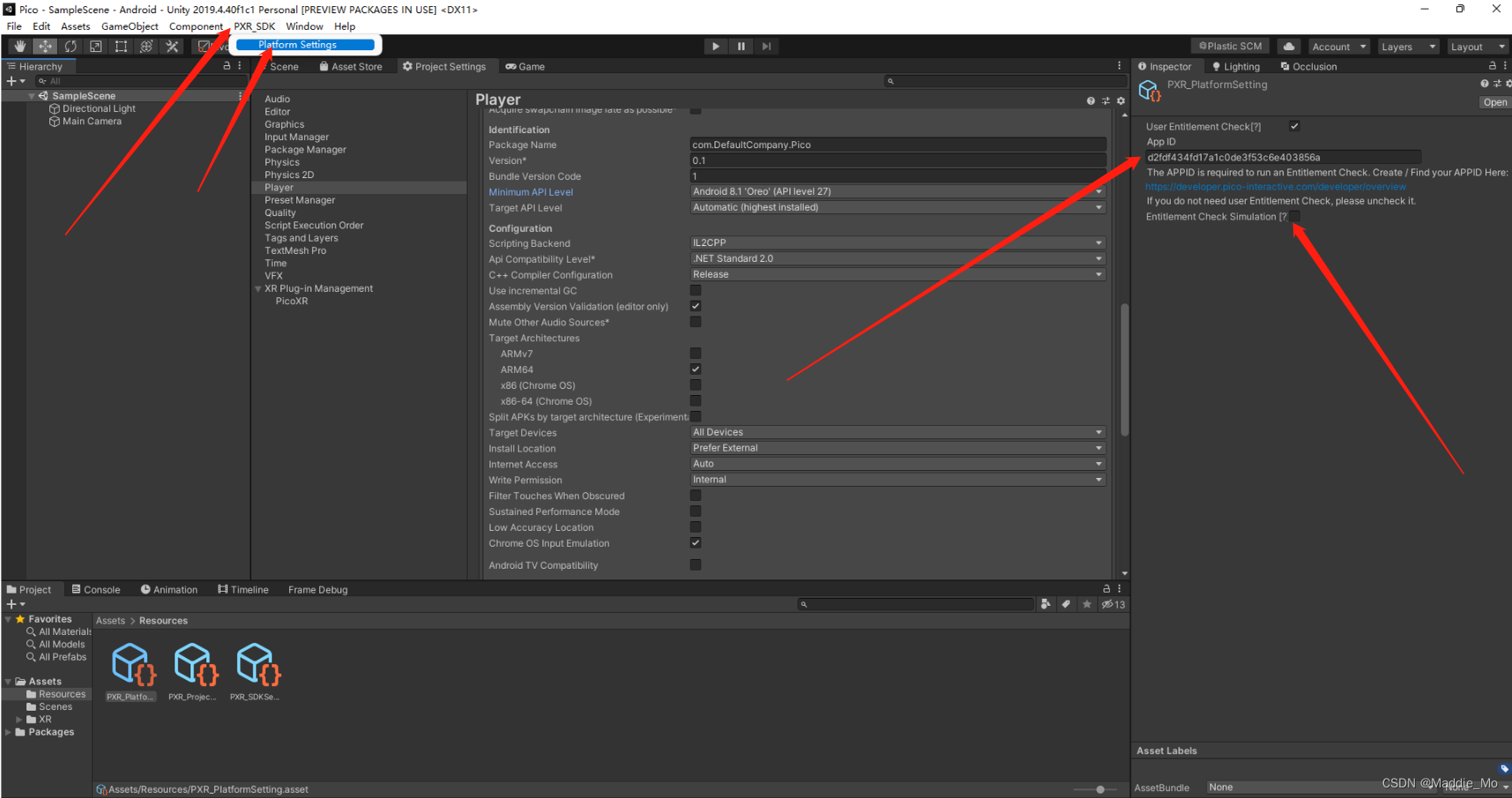Open Target API Level dropdown
The height and width of the screenshot is (798, 1512).
(898, 207)
